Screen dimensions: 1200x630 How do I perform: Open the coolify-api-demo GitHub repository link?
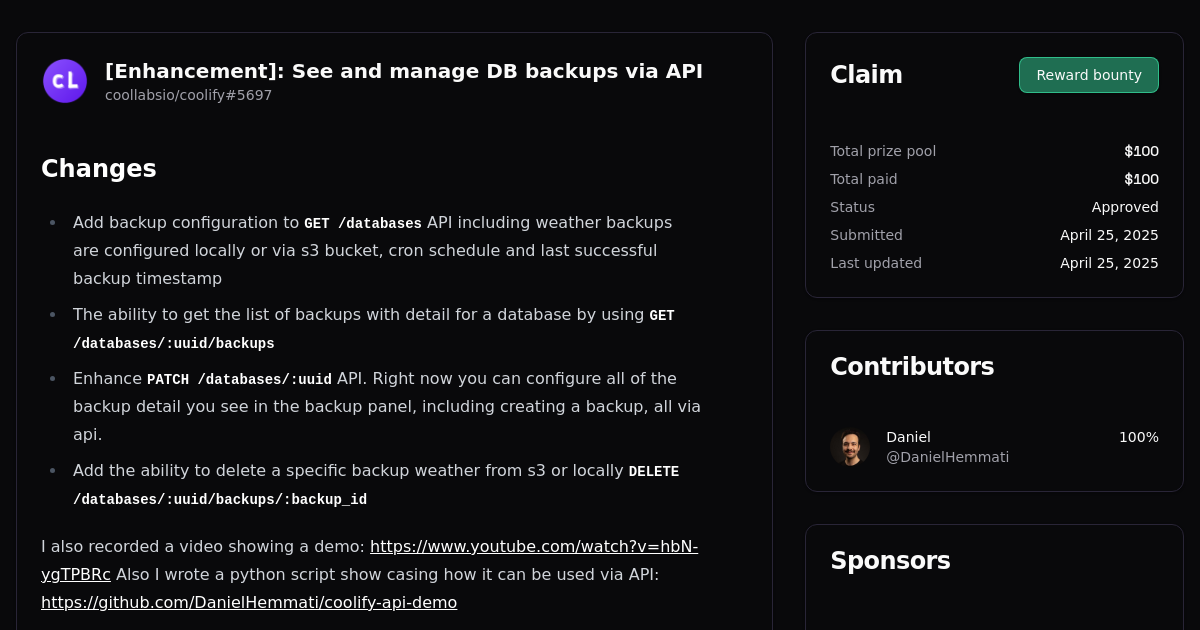[248, 602]
